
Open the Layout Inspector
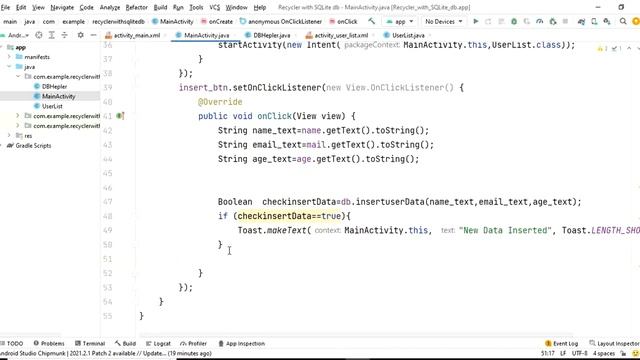click(x=614, y=343)
